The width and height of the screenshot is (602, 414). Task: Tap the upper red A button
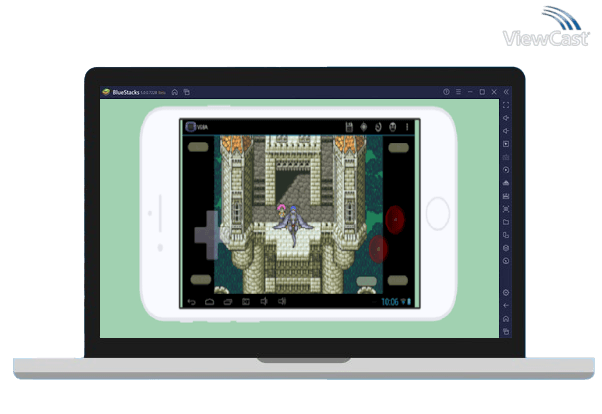(395, 220)
